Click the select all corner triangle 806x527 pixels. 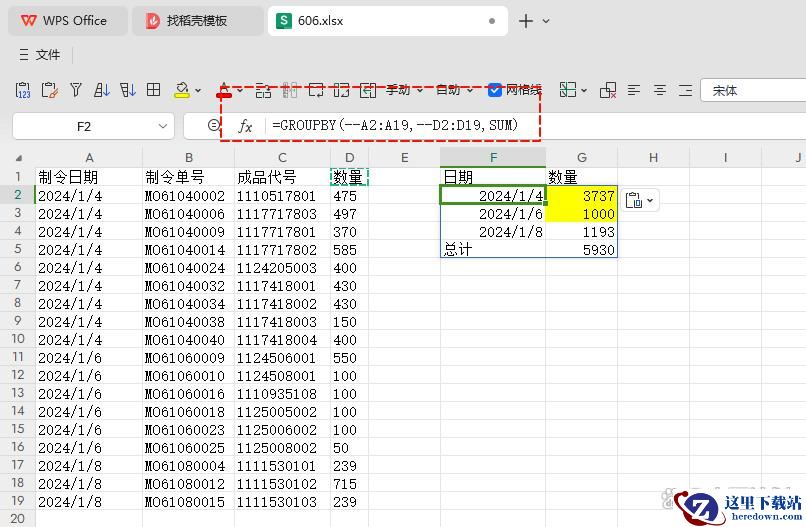19,158
